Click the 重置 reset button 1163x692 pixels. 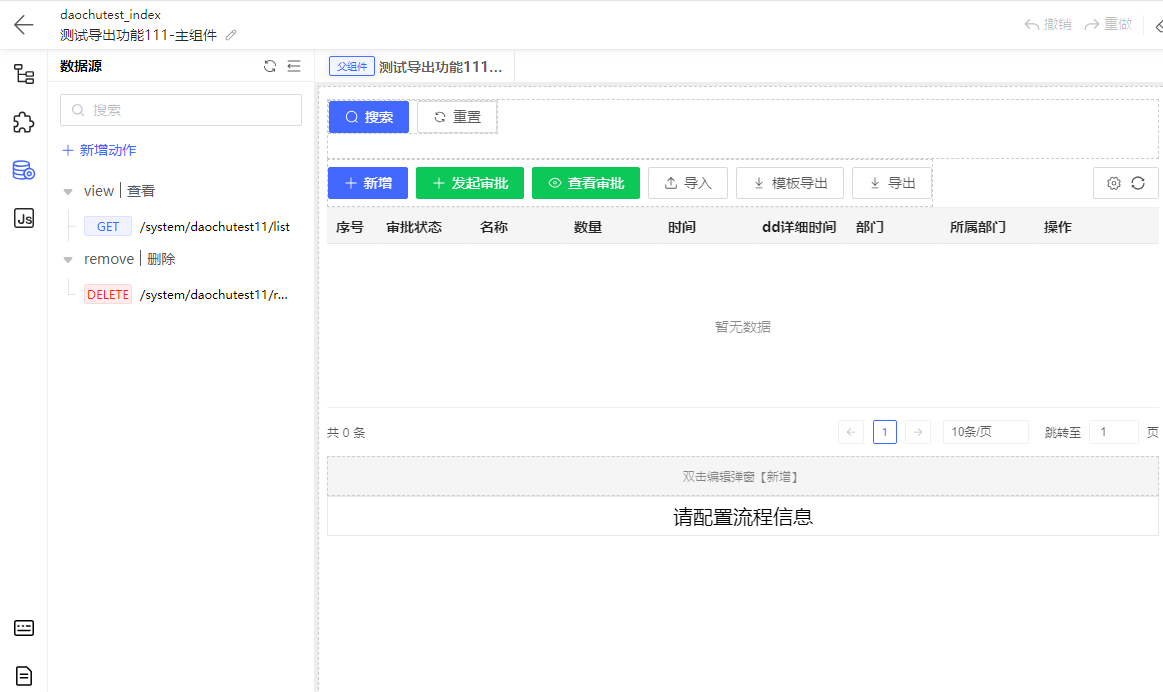[x=458, y=117]
